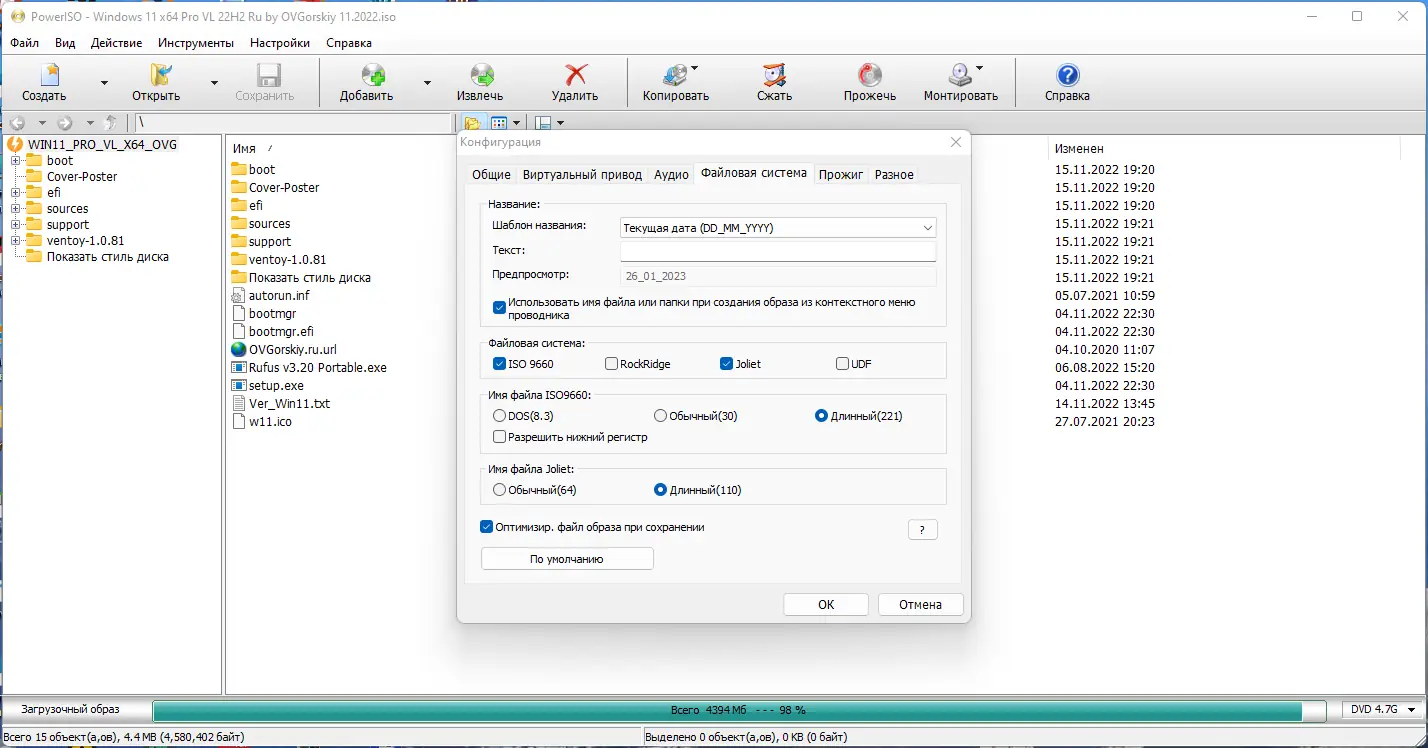Switch to the Прожиг tab
This screenshot has height=748, width=1428.
click(841, 174)
